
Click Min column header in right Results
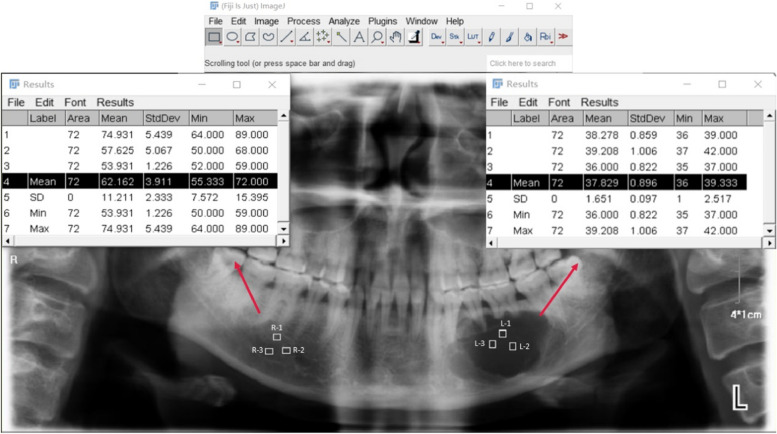[x=687, y=119]
